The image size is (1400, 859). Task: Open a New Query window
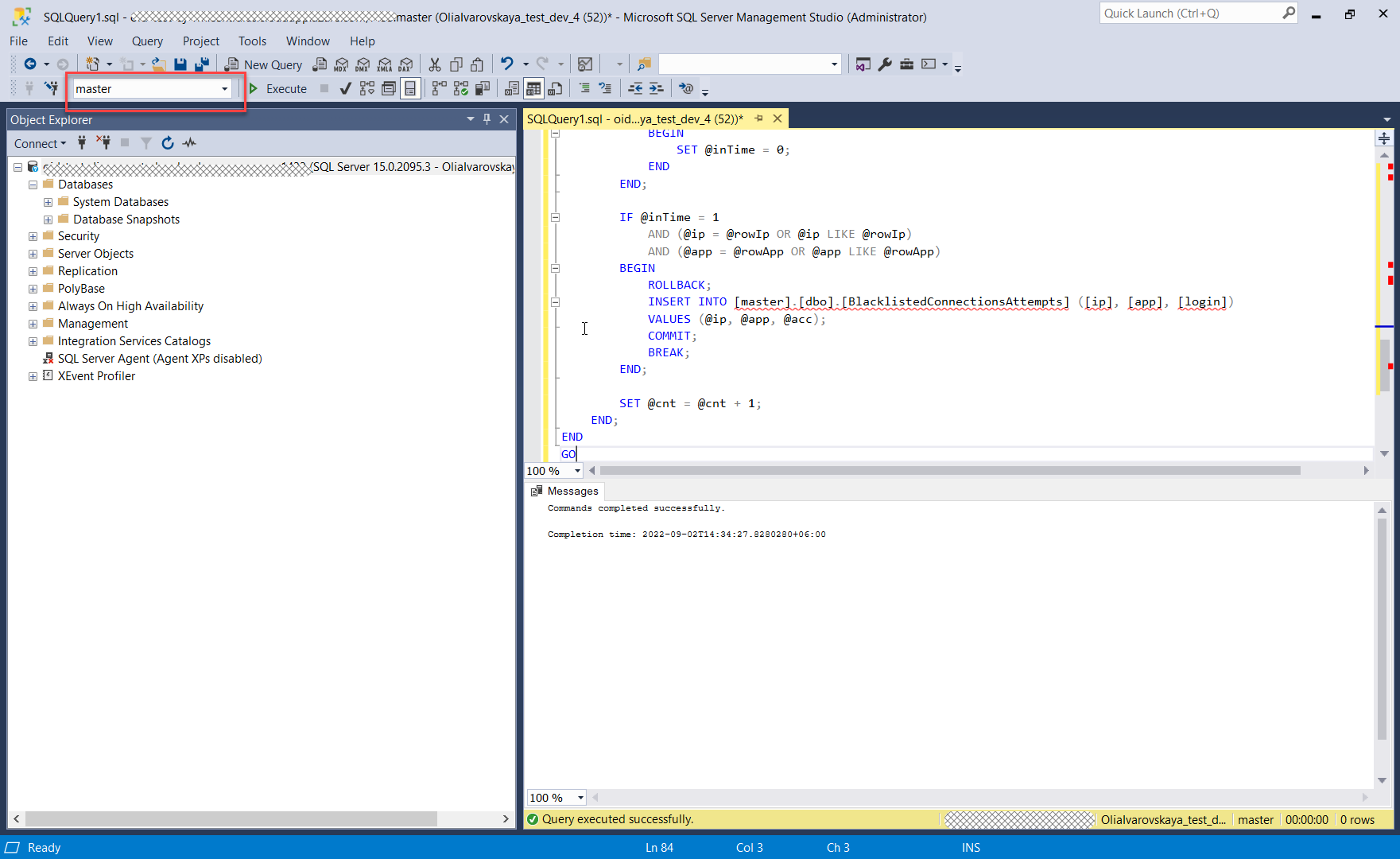click(x=263, y=64)
